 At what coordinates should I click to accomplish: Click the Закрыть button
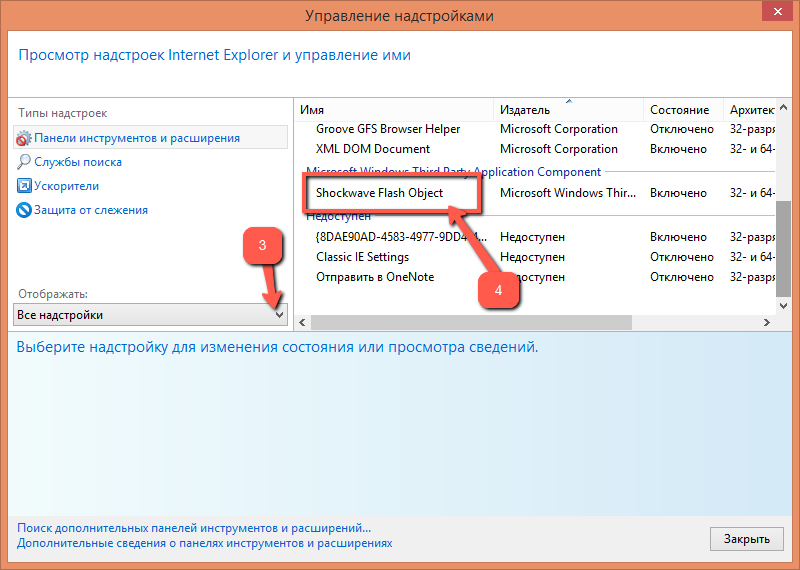tap(746, 539)
